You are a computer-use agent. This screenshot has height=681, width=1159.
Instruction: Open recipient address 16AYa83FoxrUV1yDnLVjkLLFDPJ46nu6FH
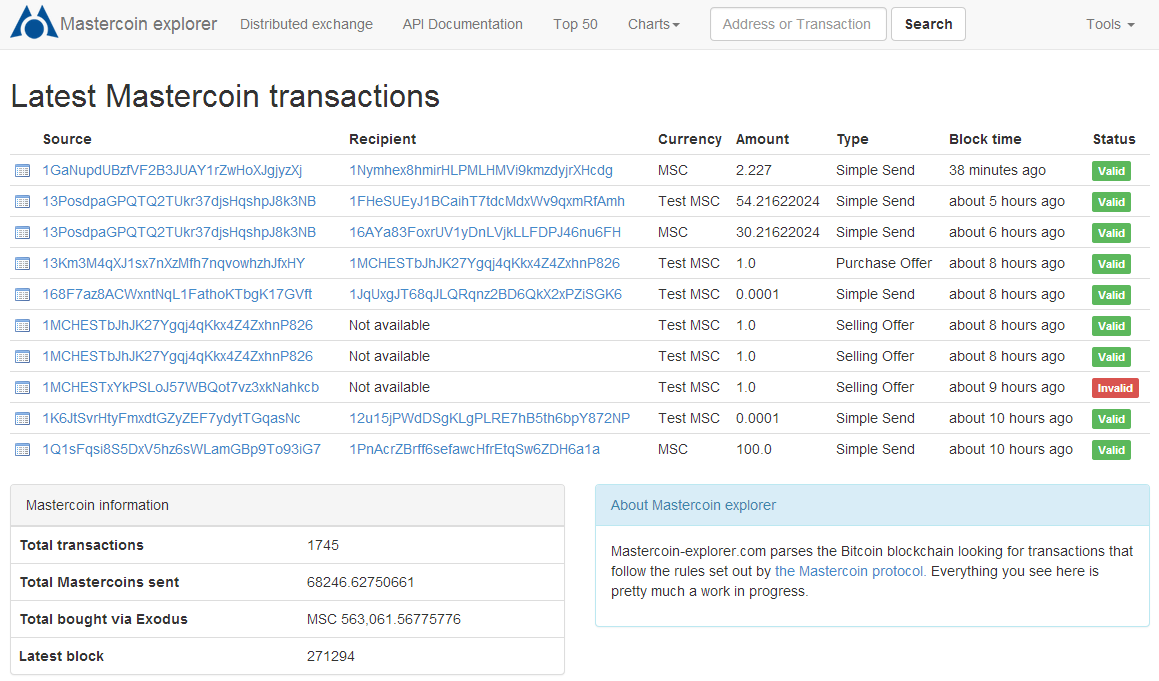pyautogui.click(x=485, y=232)
